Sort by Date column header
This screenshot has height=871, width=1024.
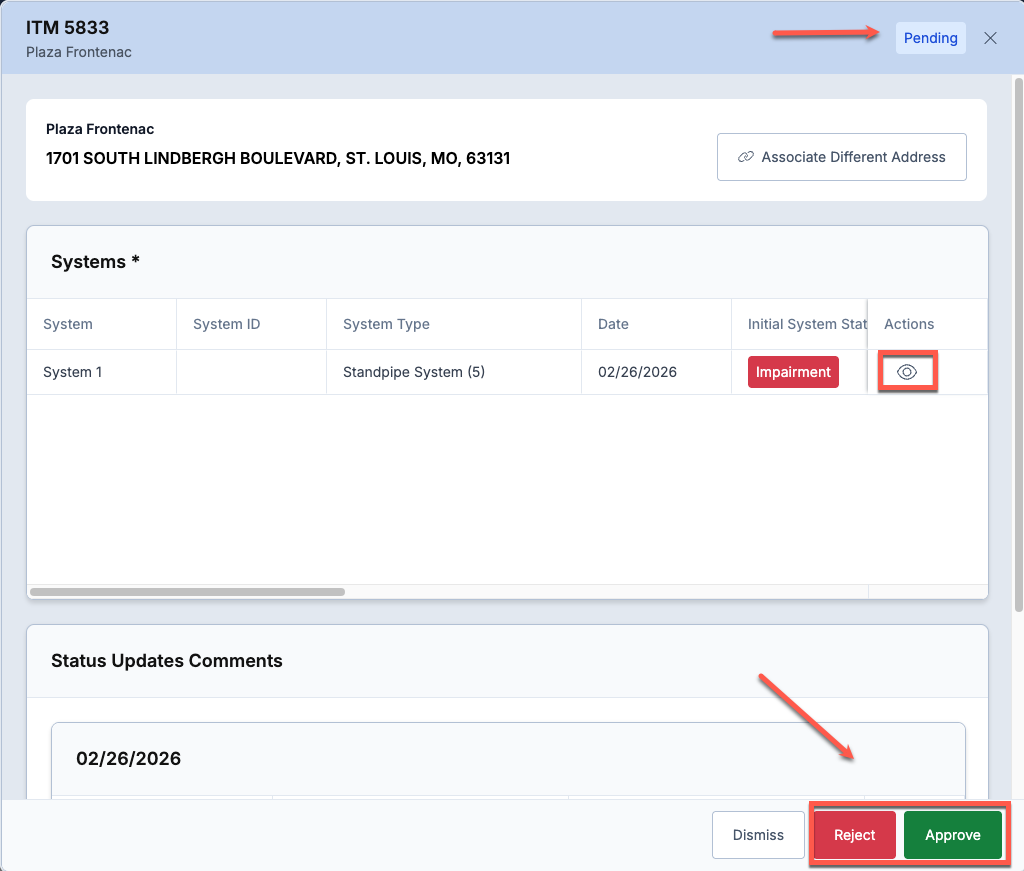(x=656, y=324)
